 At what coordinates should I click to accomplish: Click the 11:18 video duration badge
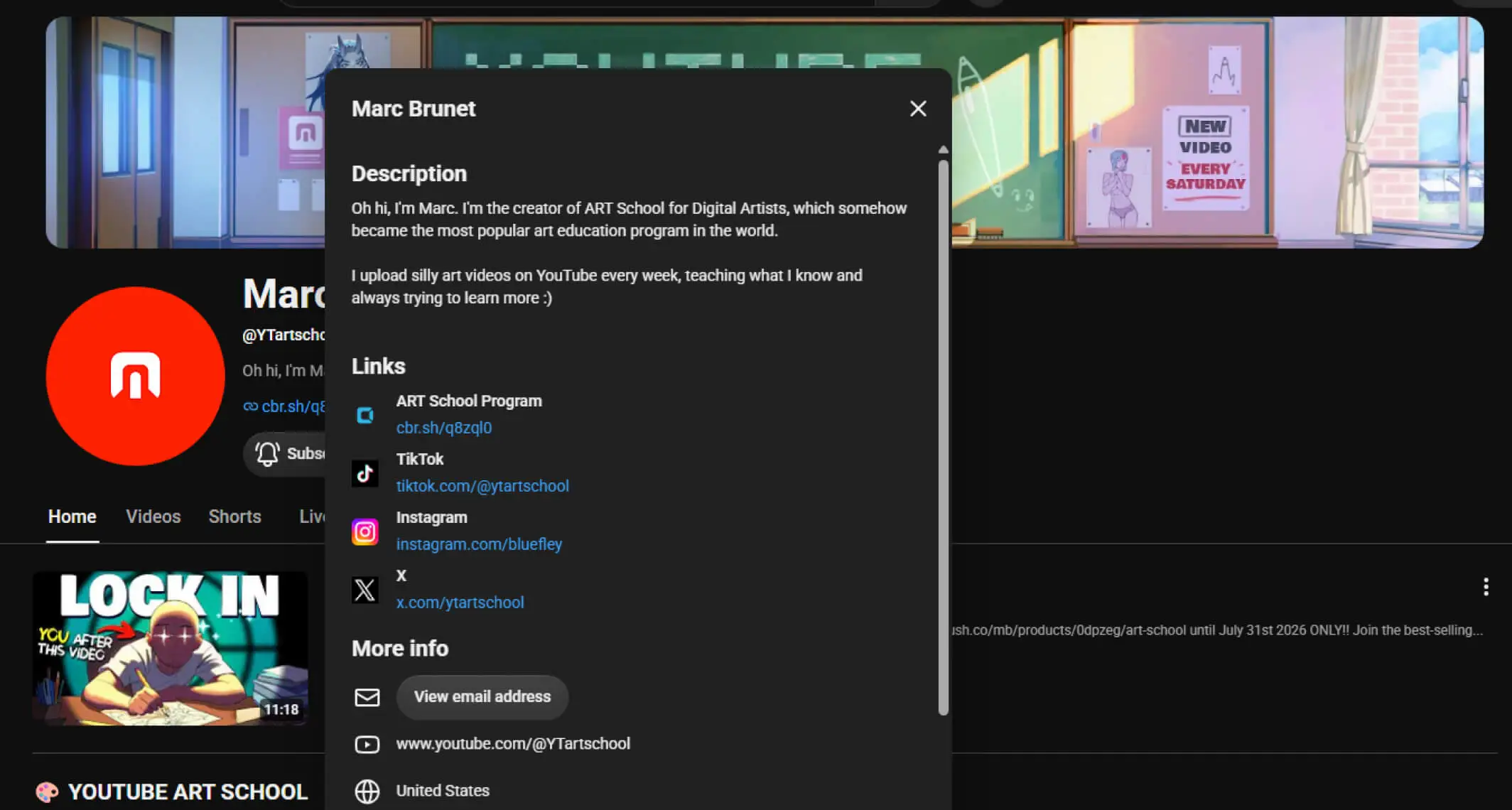281,709
